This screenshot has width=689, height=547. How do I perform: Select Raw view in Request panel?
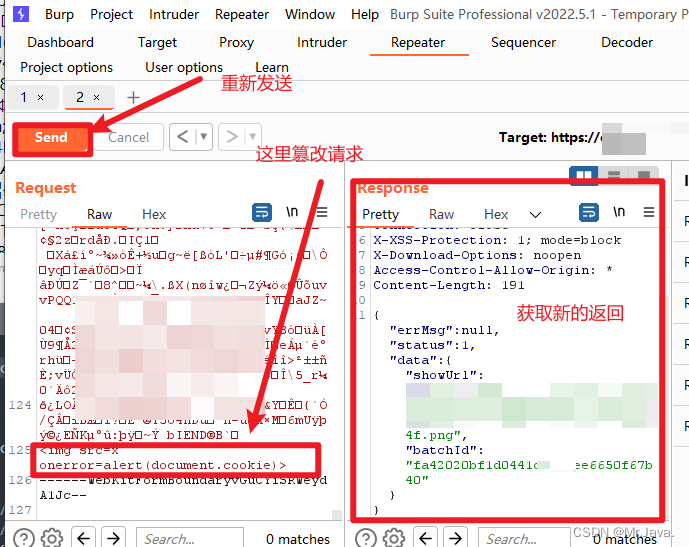point(99,214)
